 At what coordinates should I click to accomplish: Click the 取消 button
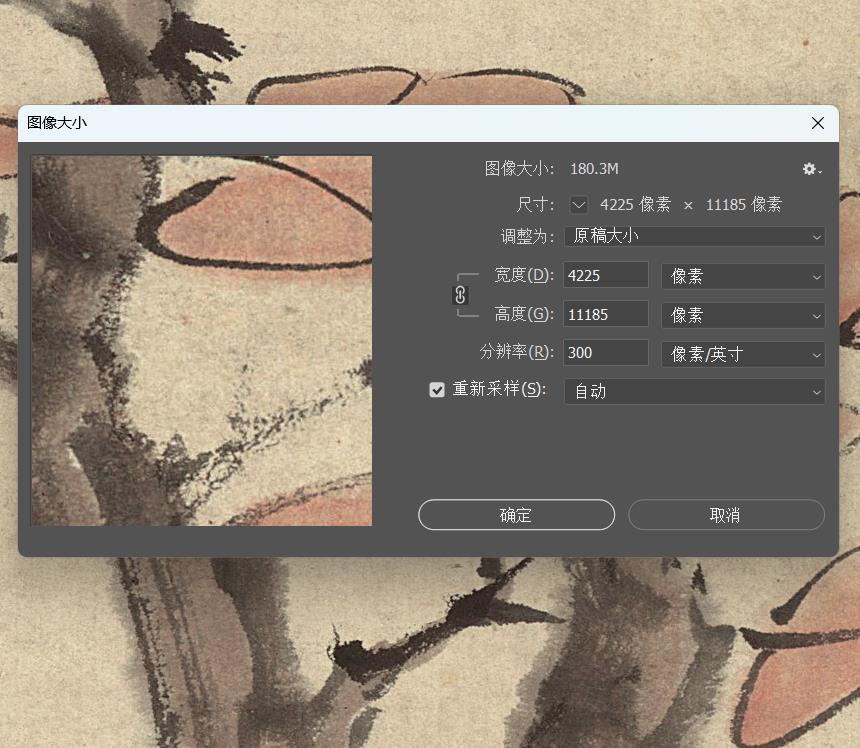(x=726, y=515)
